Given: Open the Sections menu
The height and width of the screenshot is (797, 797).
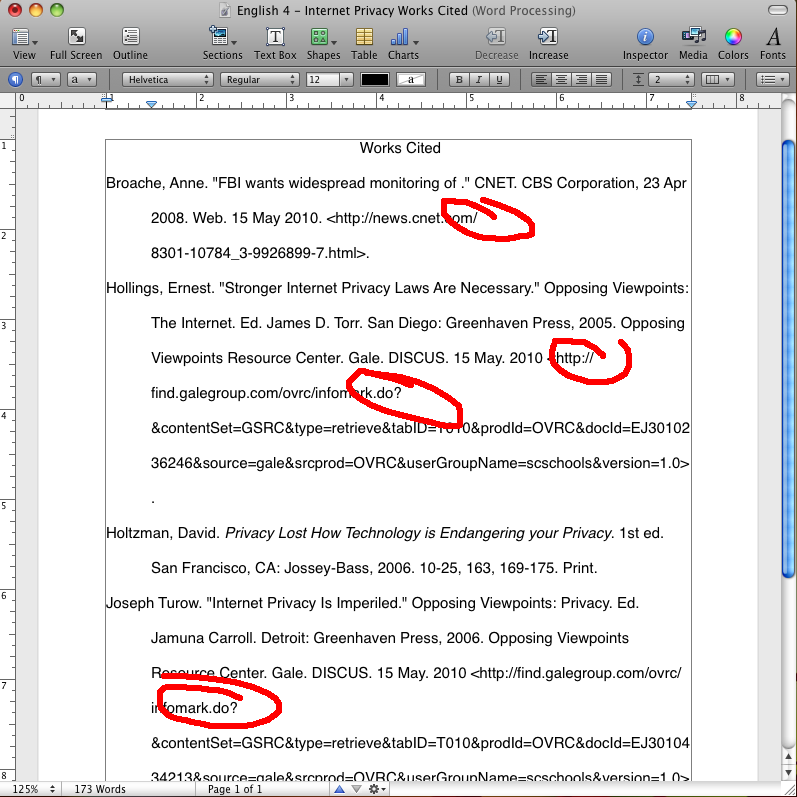Looking at the screenshot, I should (x=223, y=44).
